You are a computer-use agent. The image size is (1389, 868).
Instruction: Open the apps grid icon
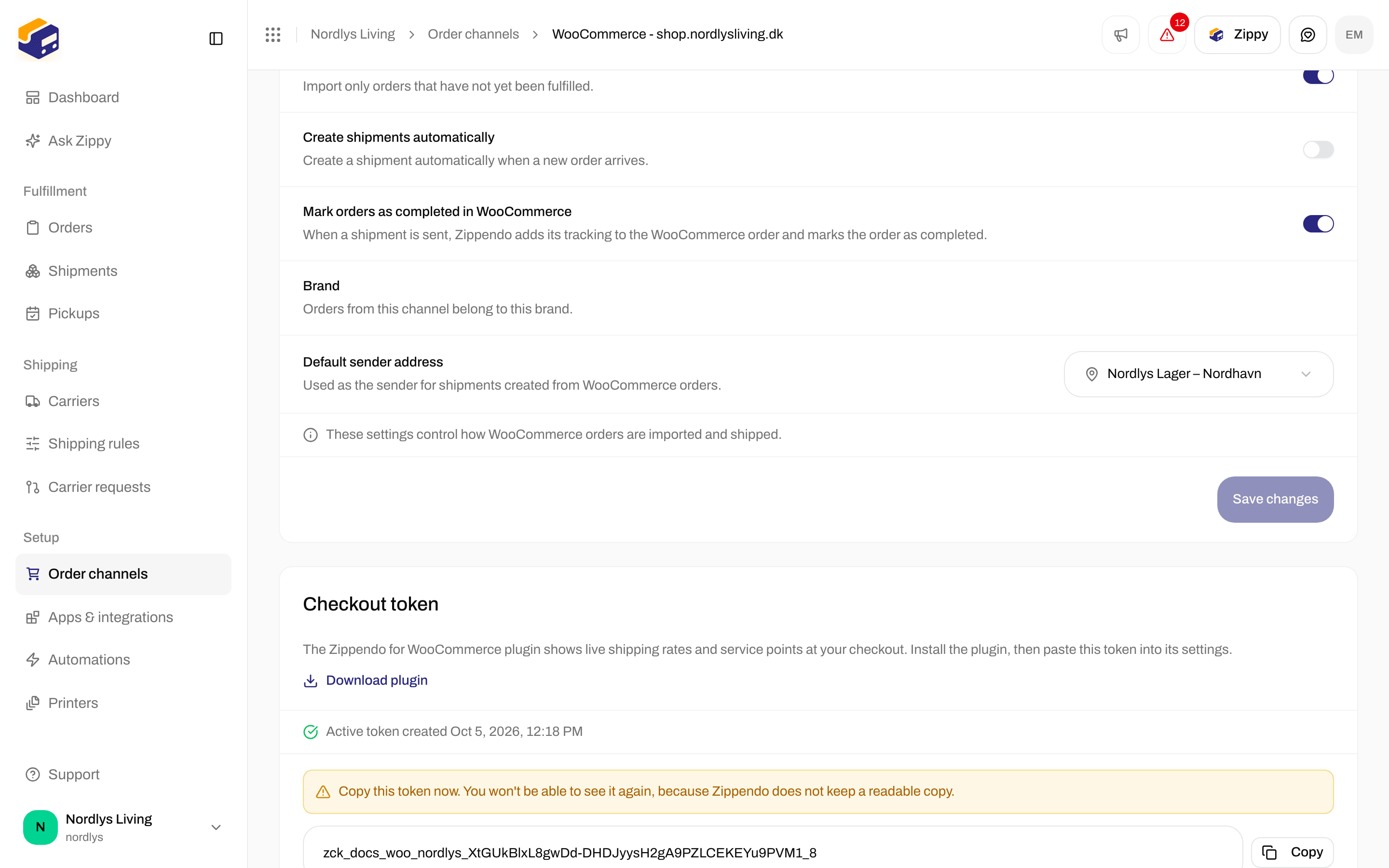pos(272,34)
